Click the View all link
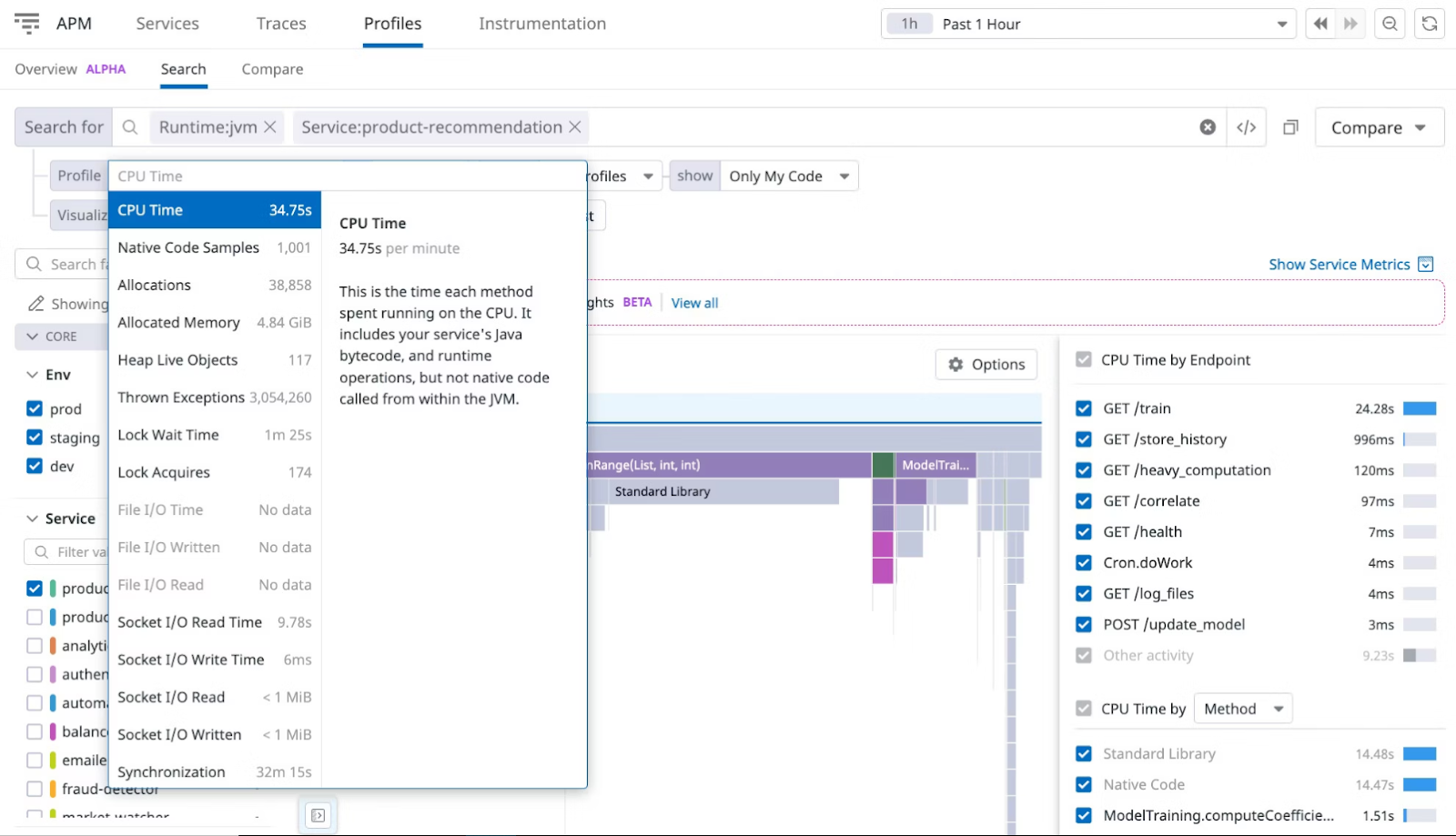Viewport: 1456px width, 836px height. tap(694, 302)
